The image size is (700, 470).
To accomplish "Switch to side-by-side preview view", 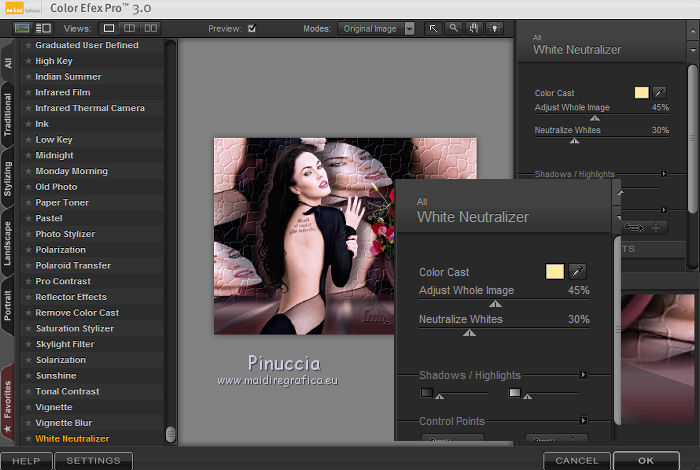I will [x=150, y=29].
